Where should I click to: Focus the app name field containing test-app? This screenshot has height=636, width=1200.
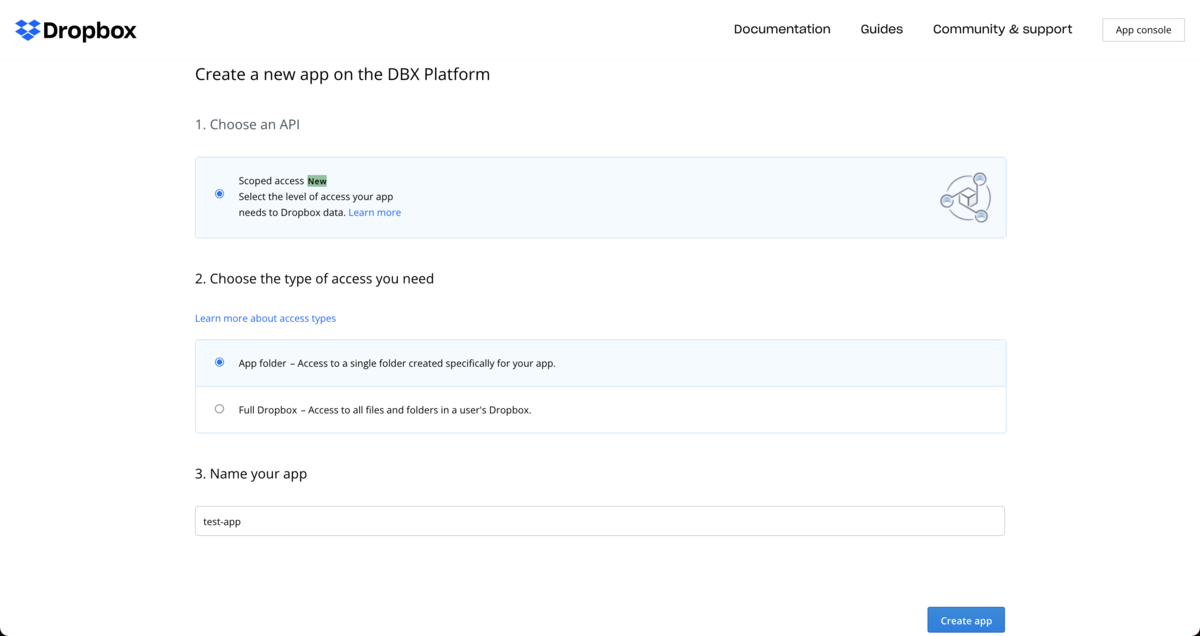click(600, 521)
